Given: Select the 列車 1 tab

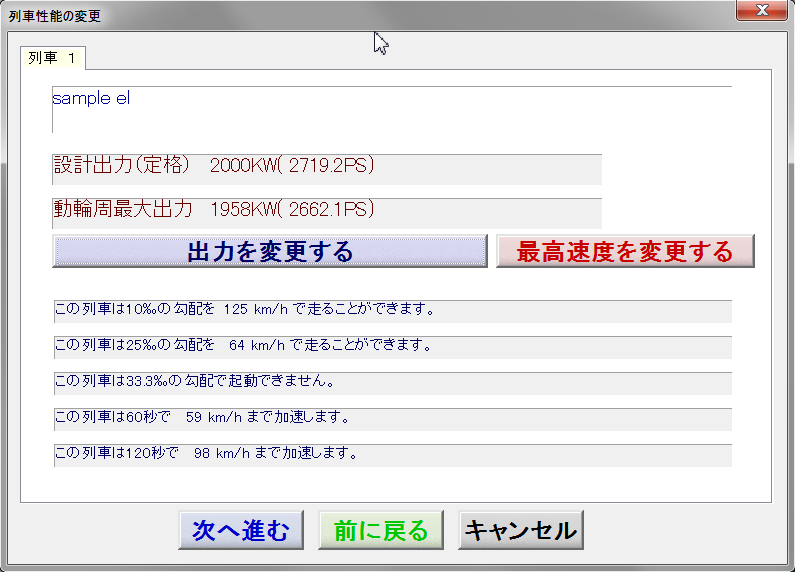Looking at the screenshot, I should click(x=52, y=58).
